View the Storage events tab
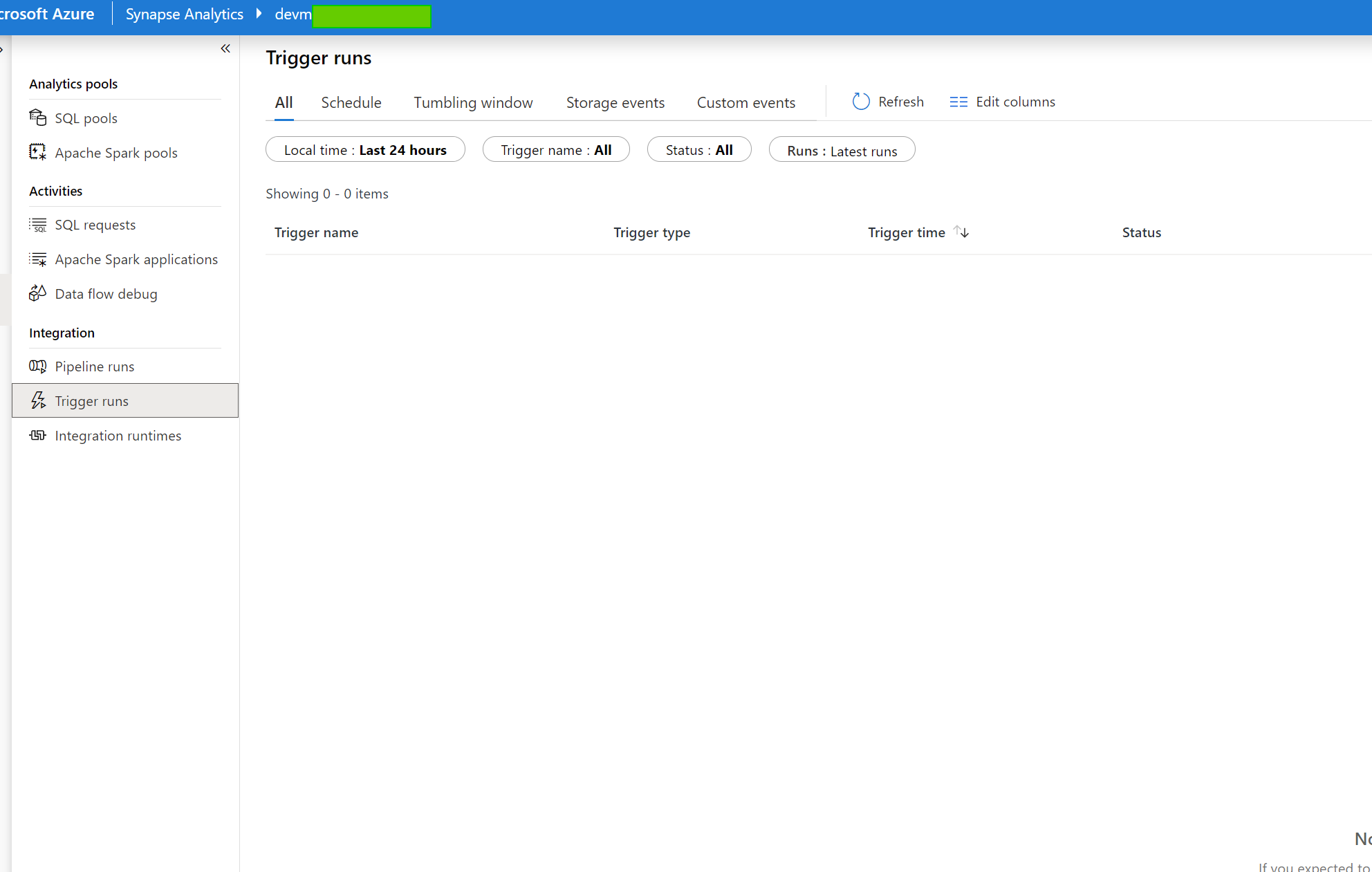This screenshot has width=1372, height=872. [x=615, y=102]
